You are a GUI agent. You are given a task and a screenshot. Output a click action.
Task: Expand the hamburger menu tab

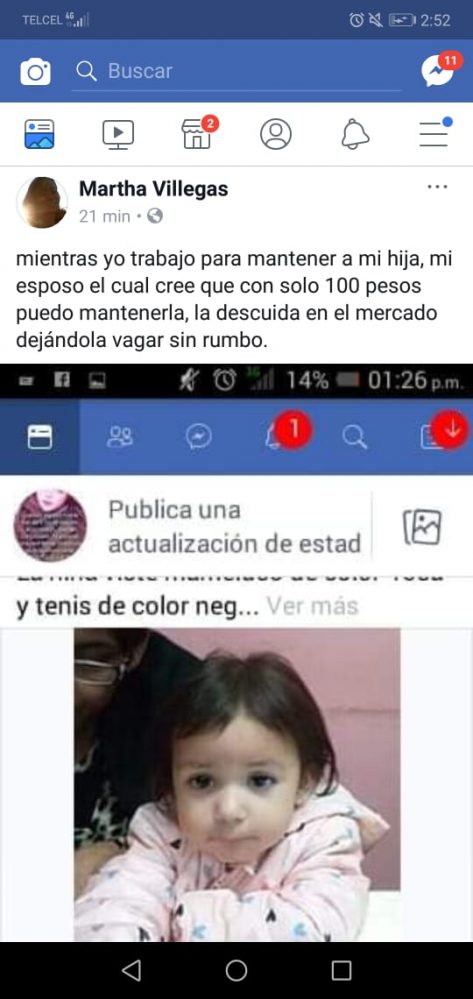pos(435,133)
